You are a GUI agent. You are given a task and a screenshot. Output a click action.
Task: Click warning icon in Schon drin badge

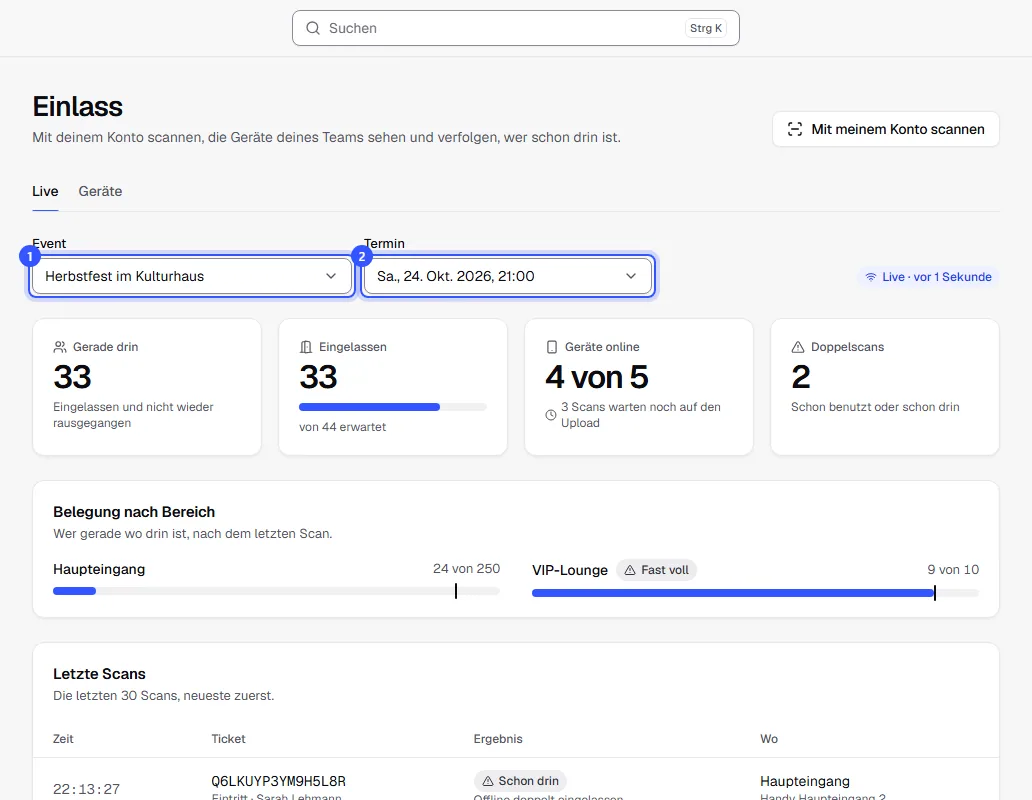488,781
